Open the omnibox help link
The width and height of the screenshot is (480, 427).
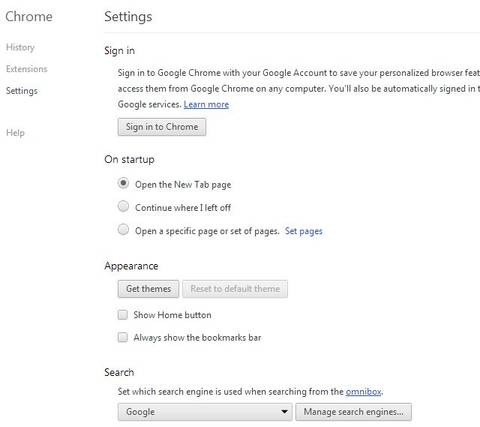click(x=363, y=391)
